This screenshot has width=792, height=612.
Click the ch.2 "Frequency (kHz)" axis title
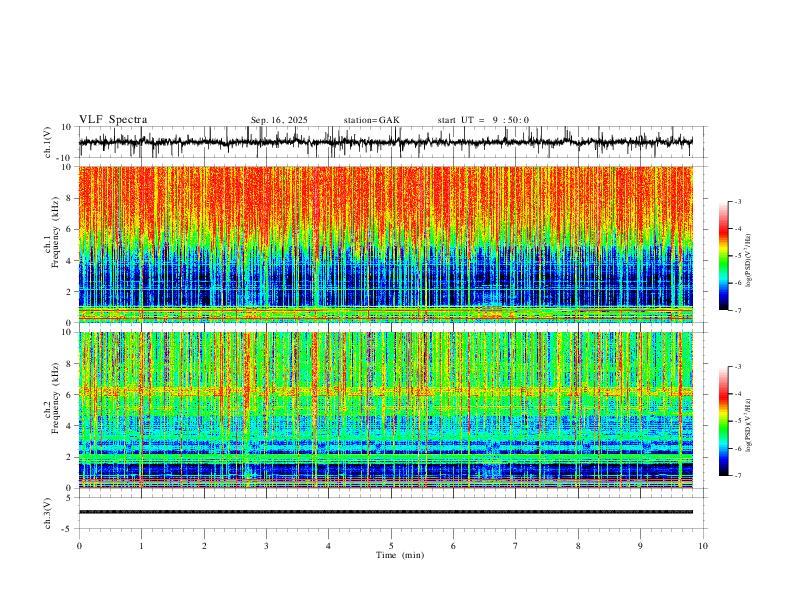point(55,398)
